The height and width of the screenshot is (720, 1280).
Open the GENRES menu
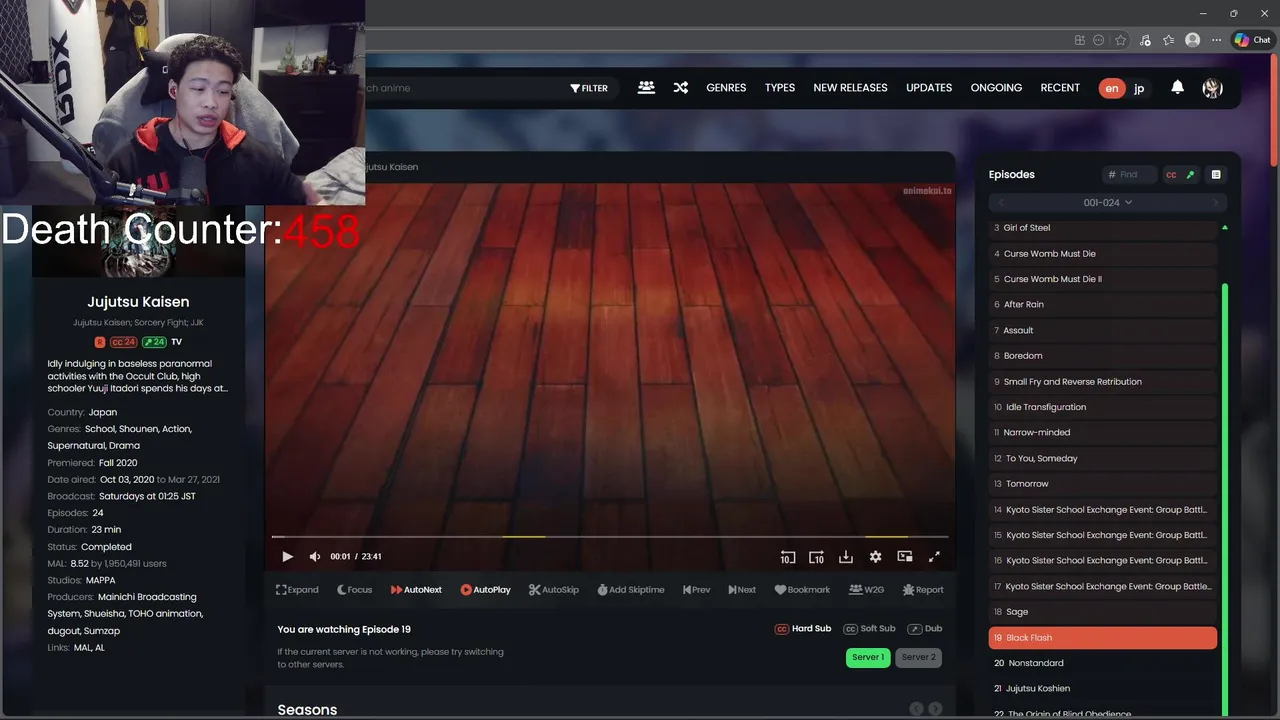[726, 88]
